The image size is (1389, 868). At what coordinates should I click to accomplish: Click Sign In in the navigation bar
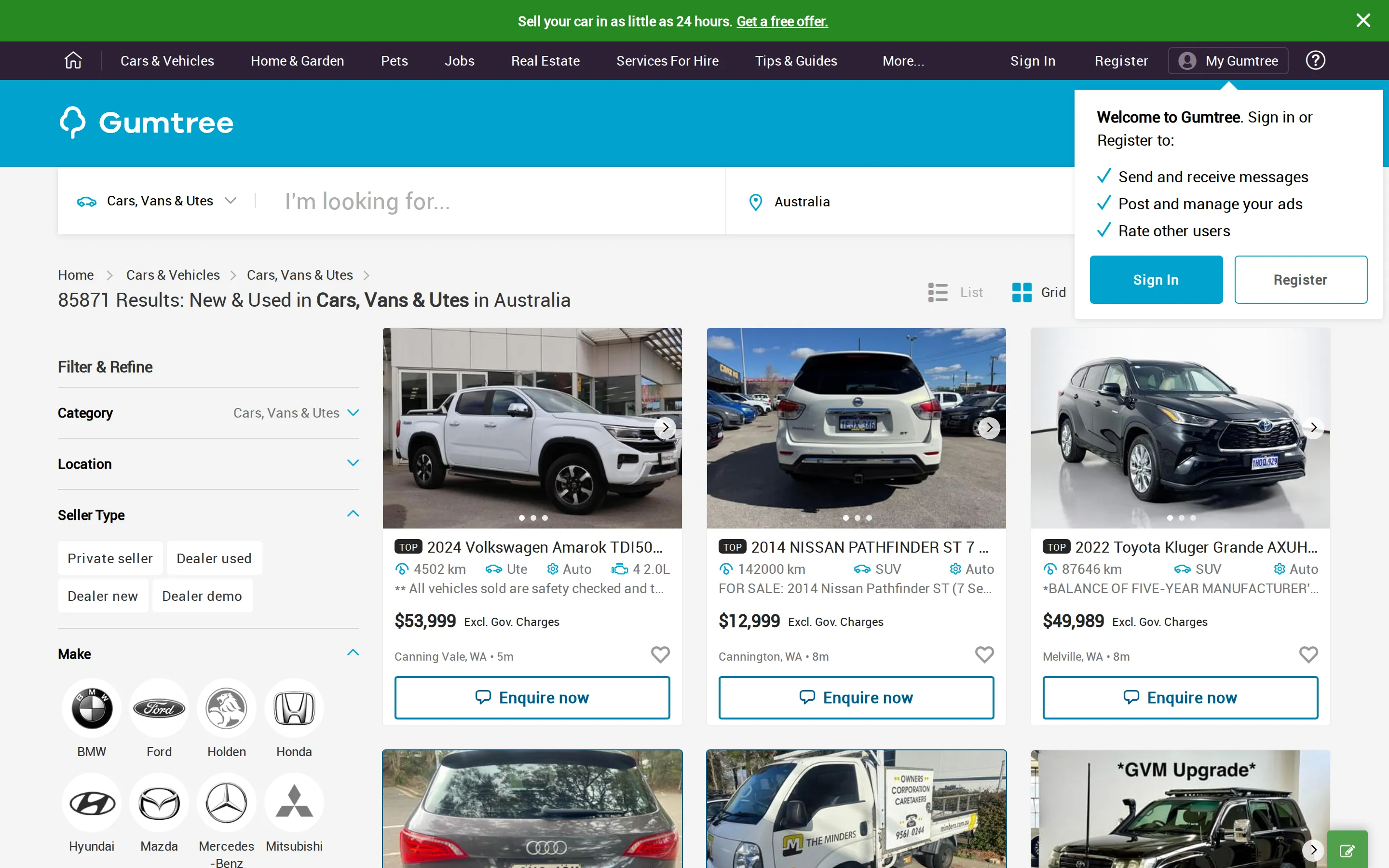(x=1033, y=61)
